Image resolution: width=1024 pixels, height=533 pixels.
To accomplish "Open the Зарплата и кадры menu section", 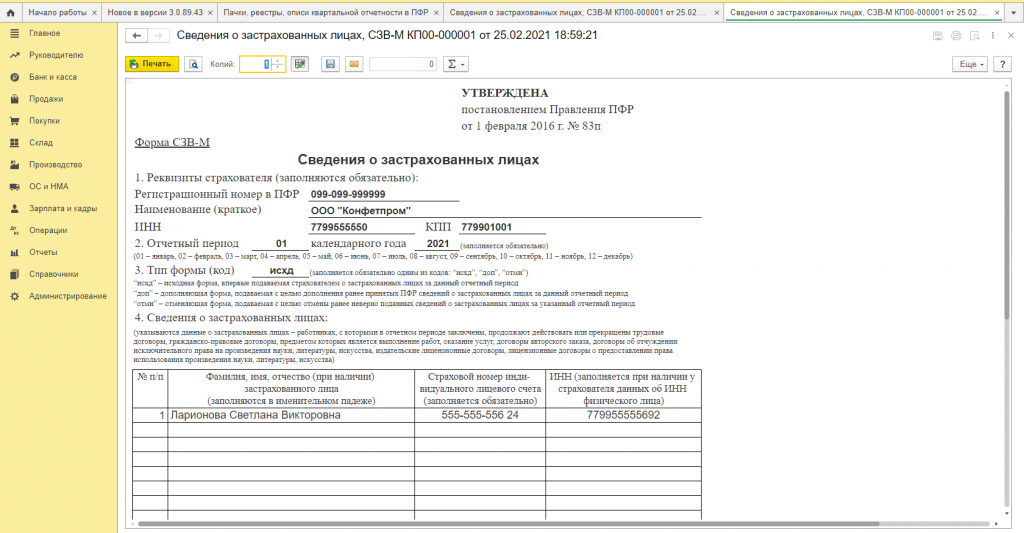I will point(62,208).
